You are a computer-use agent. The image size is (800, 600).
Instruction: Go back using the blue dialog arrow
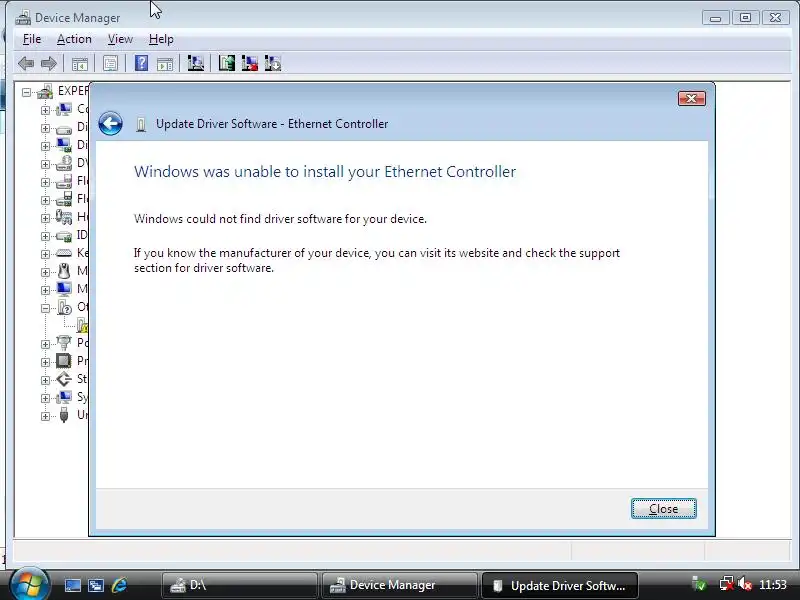110,123
